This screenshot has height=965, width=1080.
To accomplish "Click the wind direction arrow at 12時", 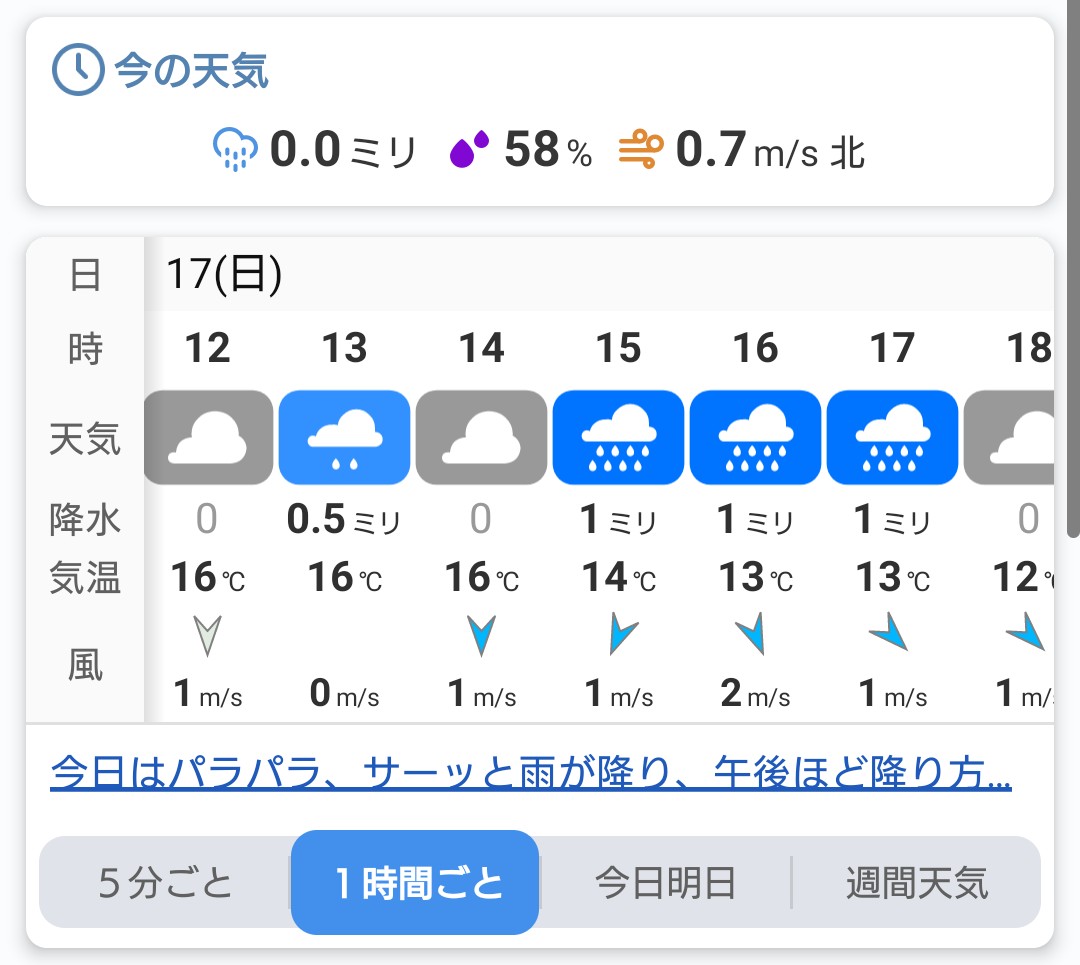I will (x=207, y=635).
